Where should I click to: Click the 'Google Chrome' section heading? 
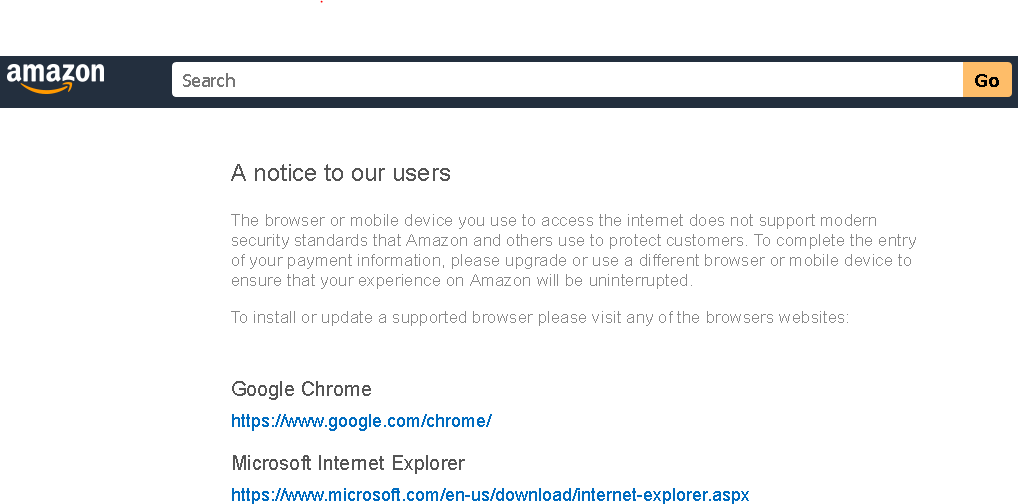tap(301, 389)
